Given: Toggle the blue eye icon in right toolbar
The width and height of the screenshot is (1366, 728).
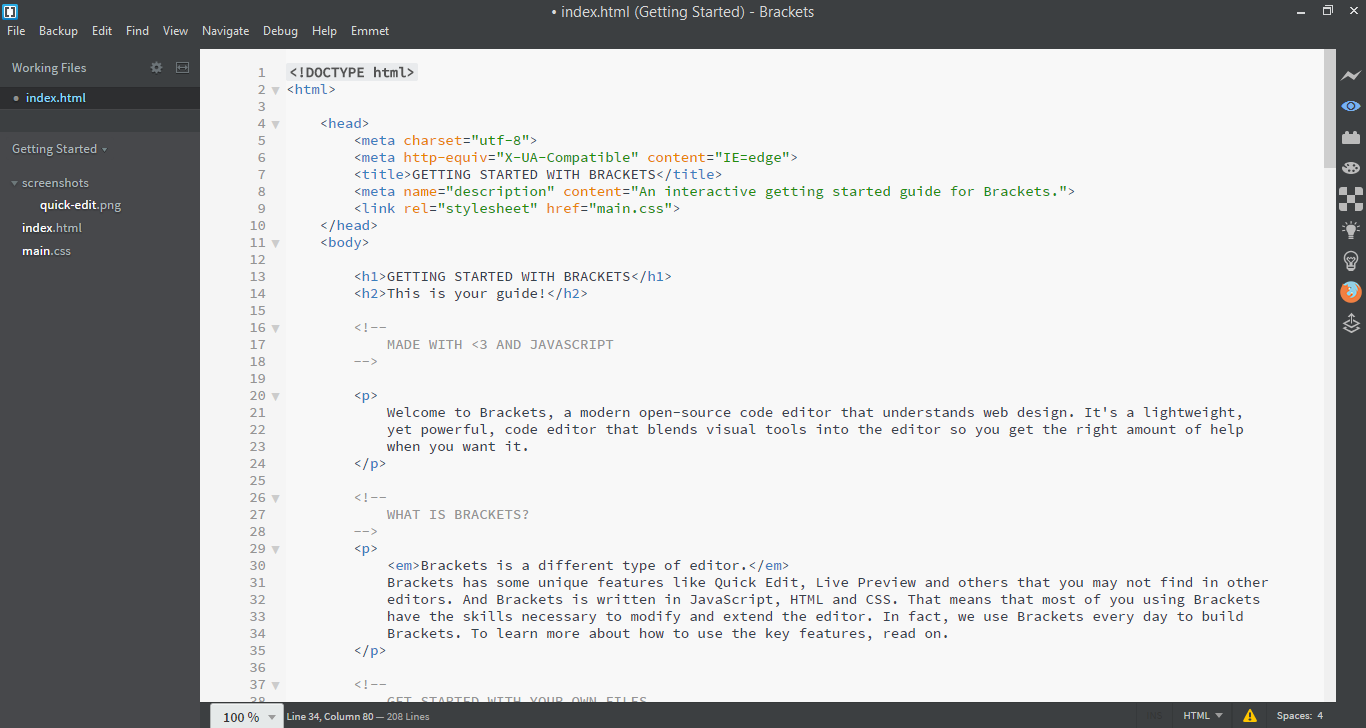Looking at the screenshot, I should pyautogui.click(x=1351, y=106).
